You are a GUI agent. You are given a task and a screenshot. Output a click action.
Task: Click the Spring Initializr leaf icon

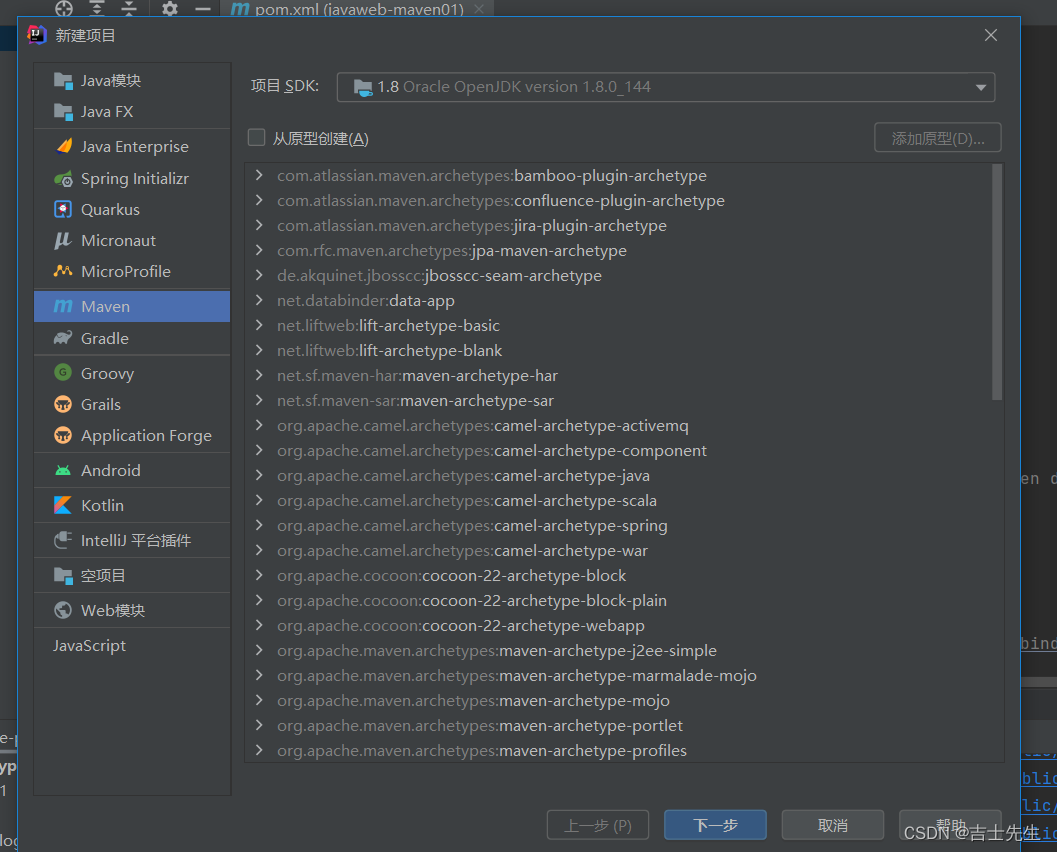[x=63, y=179]
